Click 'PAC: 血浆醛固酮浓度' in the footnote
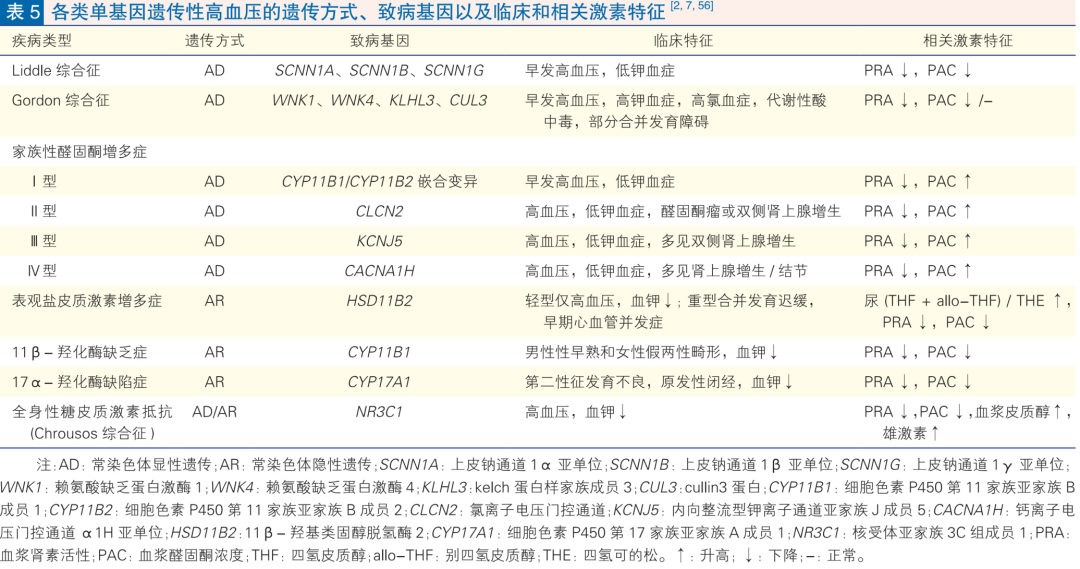Image resolution: width=1080 pixels, height=569 pixels. 171,555
